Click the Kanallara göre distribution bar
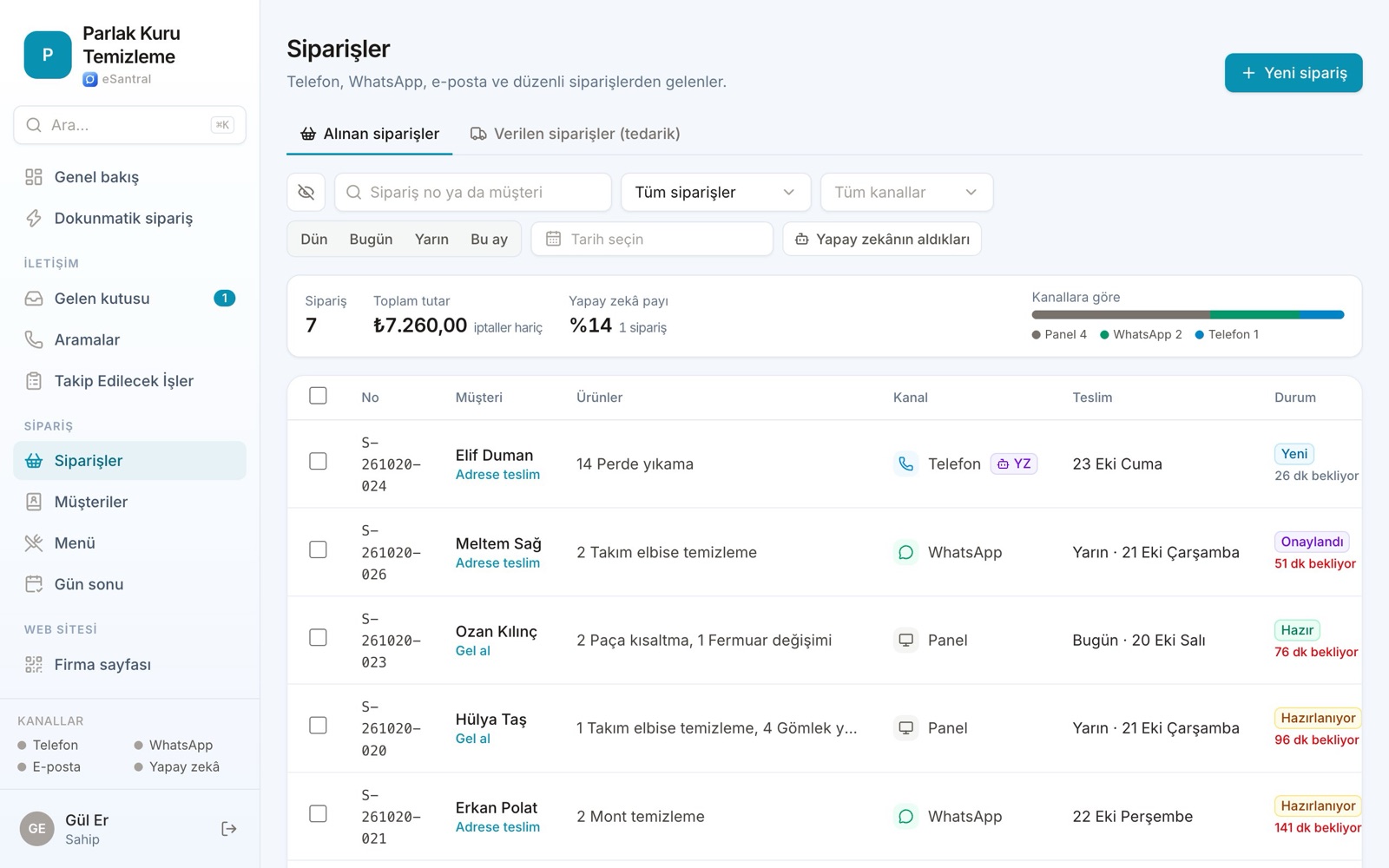 tap(1188, 314)
